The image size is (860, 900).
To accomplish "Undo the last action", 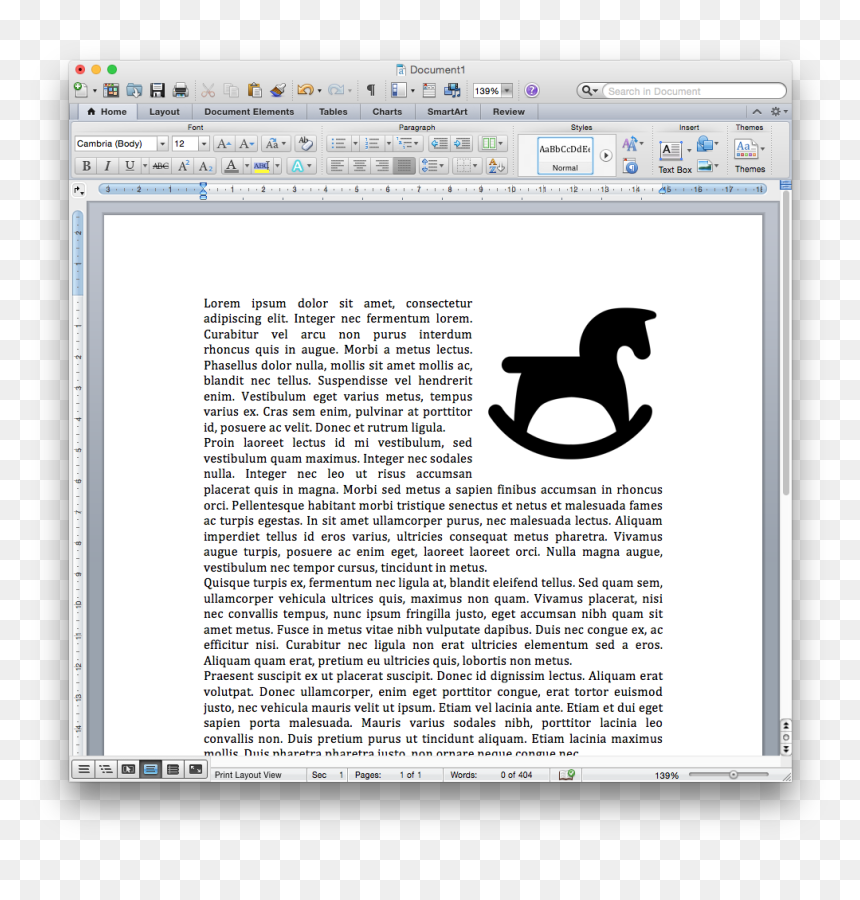I will (305, 90).
